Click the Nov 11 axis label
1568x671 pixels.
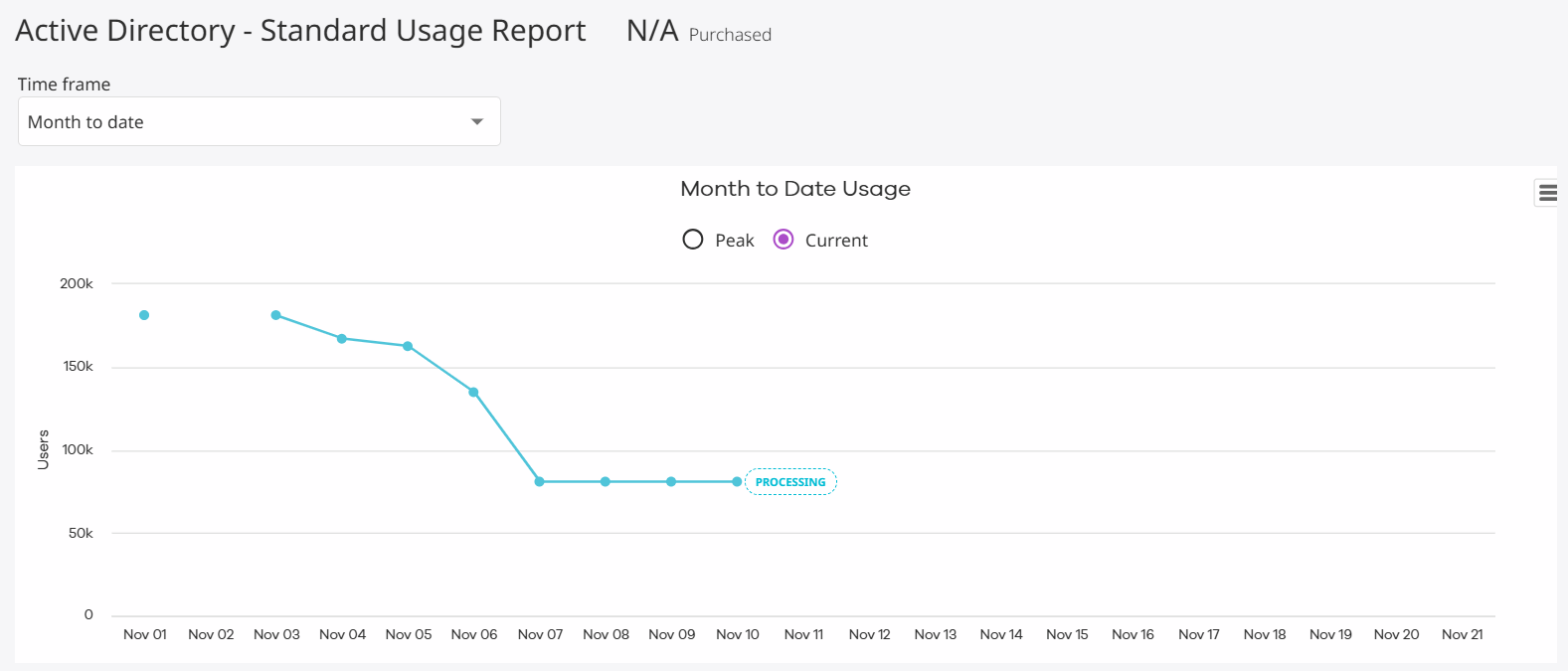(x=803, y=634)
